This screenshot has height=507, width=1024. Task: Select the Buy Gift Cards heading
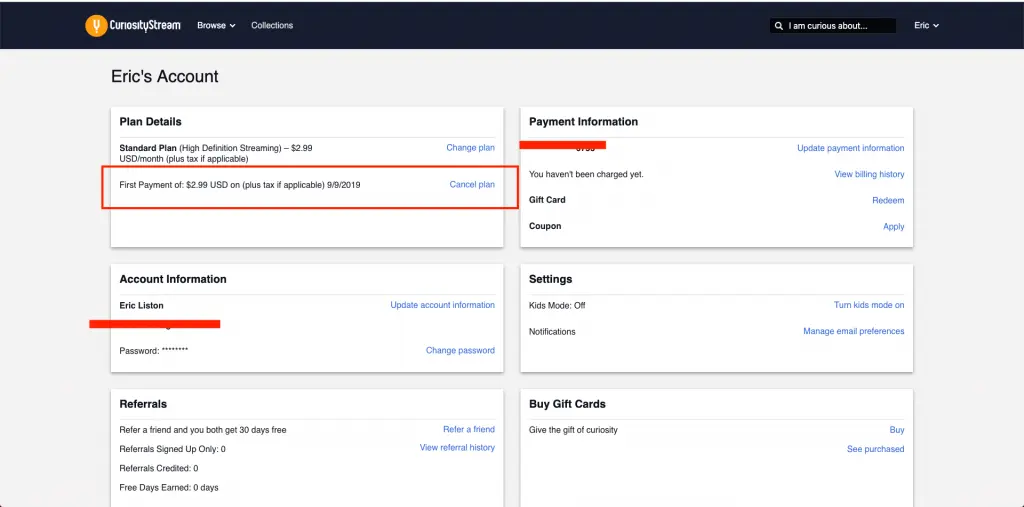[x=568, y=404]
